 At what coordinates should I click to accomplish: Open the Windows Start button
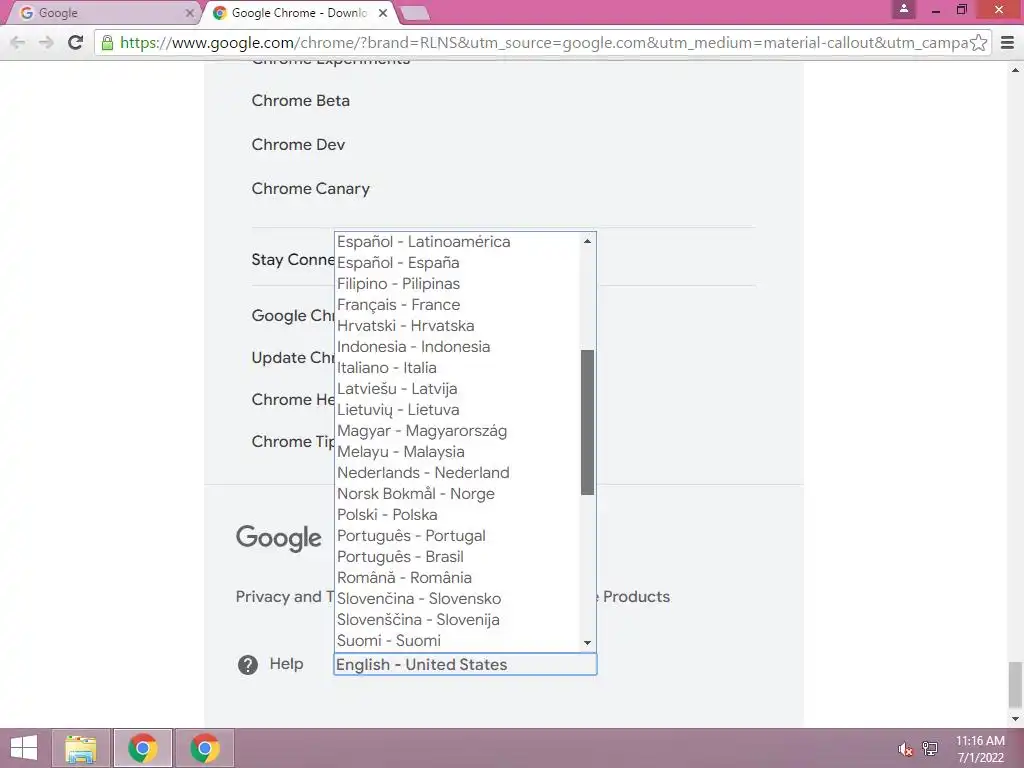point(24,748)
